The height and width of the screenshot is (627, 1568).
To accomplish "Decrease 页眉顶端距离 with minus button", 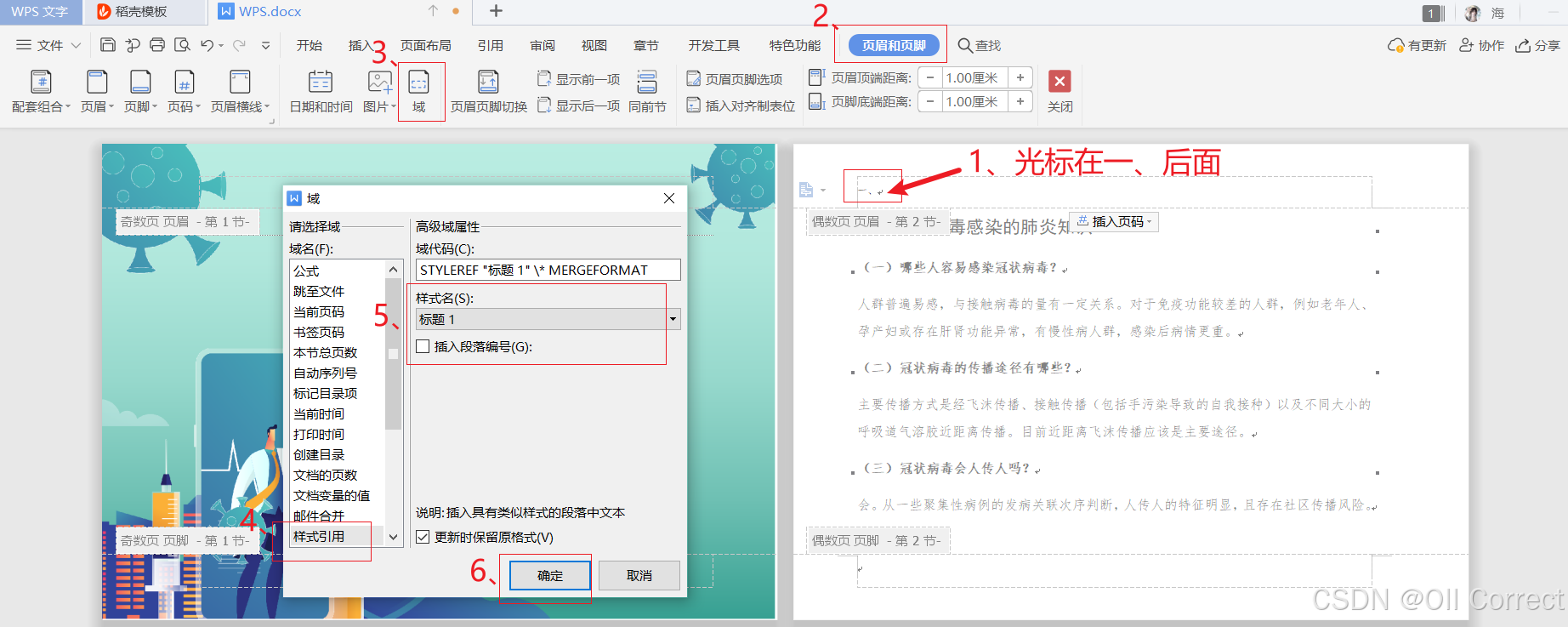I will 930,77.
